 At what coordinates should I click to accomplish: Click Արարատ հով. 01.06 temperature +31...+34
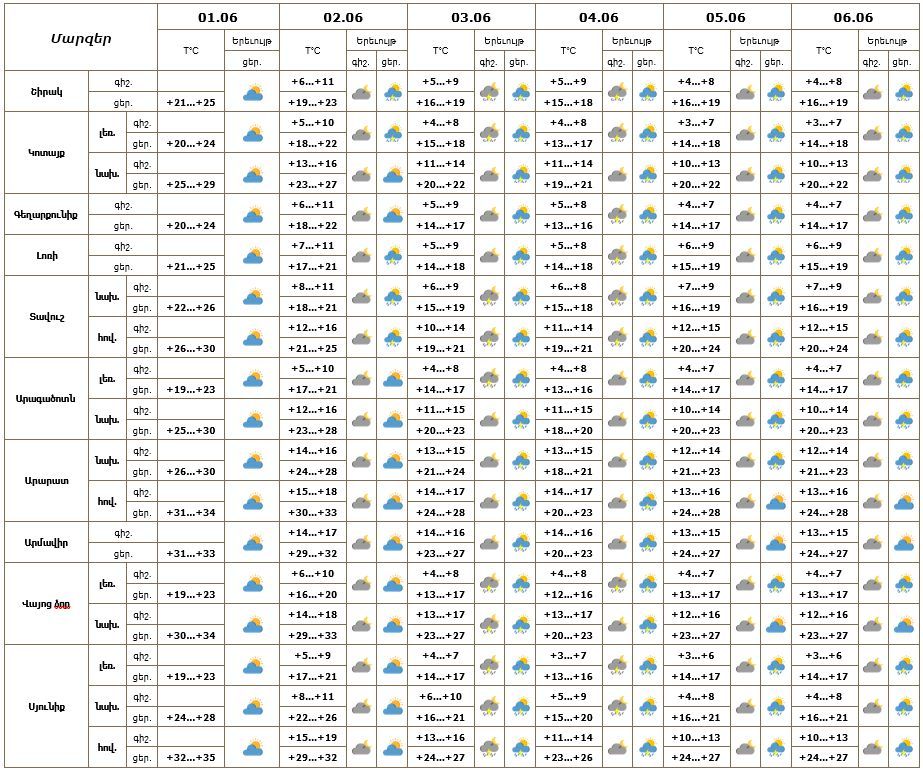pos(191,512)
